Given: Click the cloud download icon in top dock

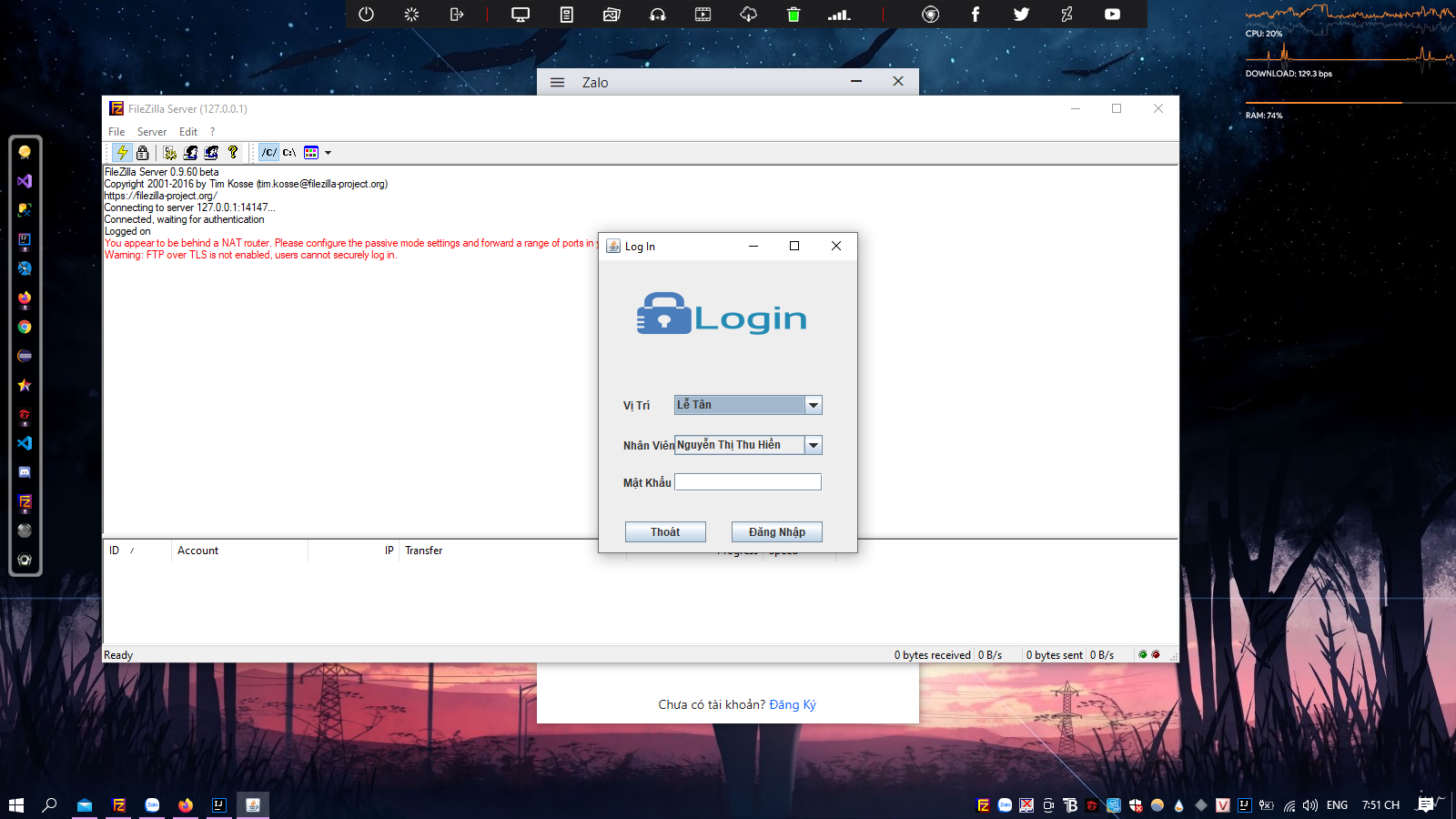Looking at the screenshot, I should [x=748, y=15].
